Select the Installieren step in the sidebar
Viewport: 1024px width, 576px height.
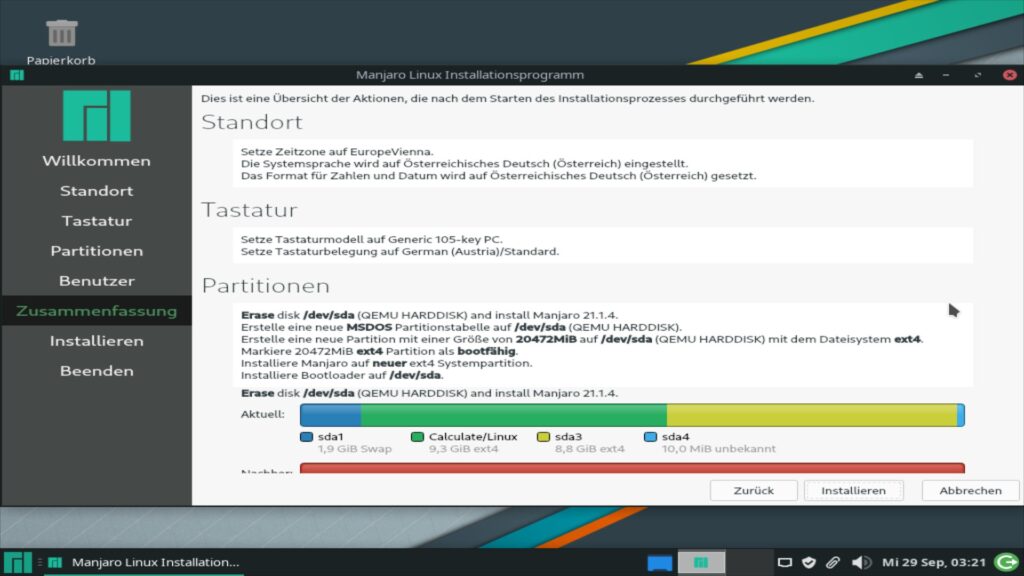(97, 341)
